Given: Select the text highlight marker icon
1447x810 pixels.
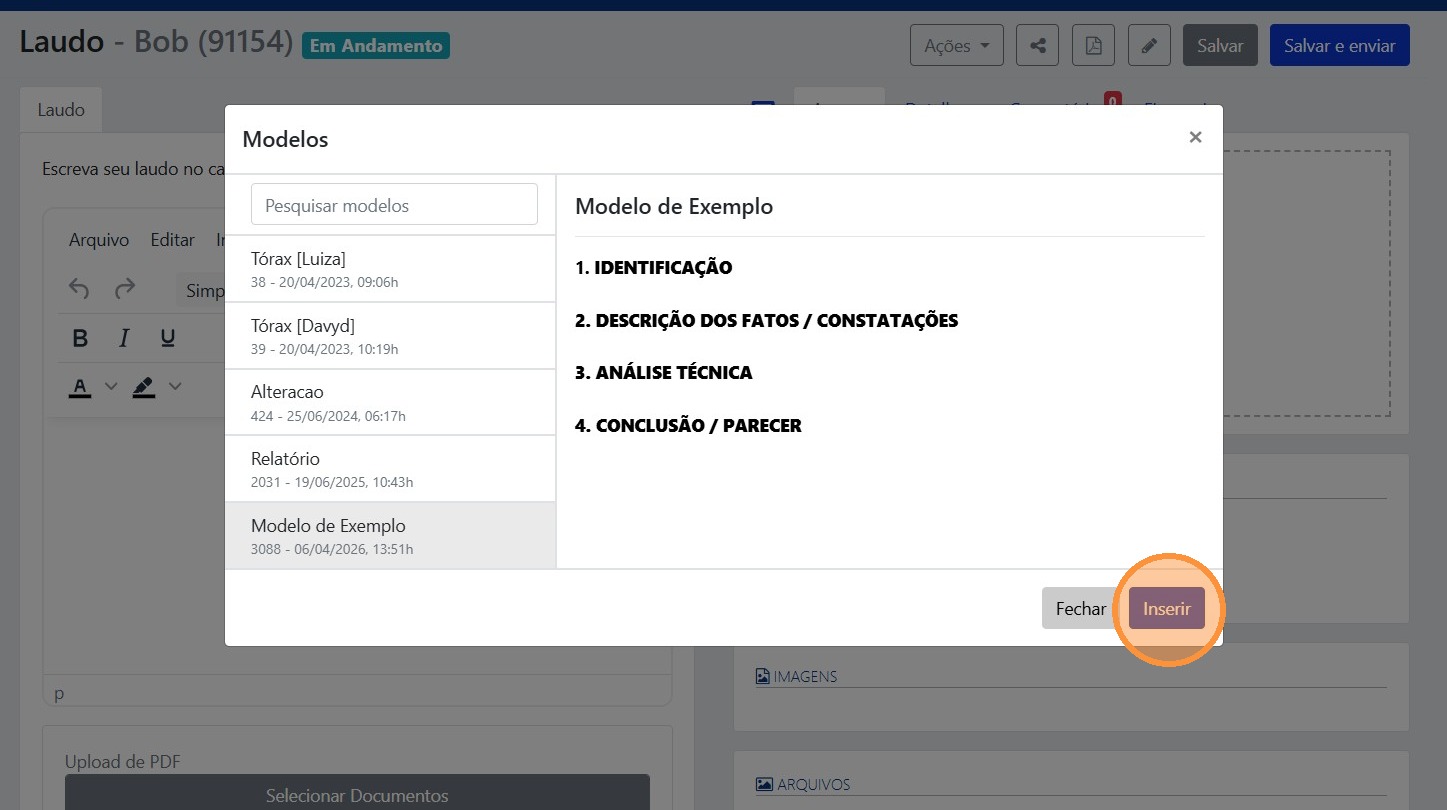Looking at the screenshot, I should (x=145, y=386).
